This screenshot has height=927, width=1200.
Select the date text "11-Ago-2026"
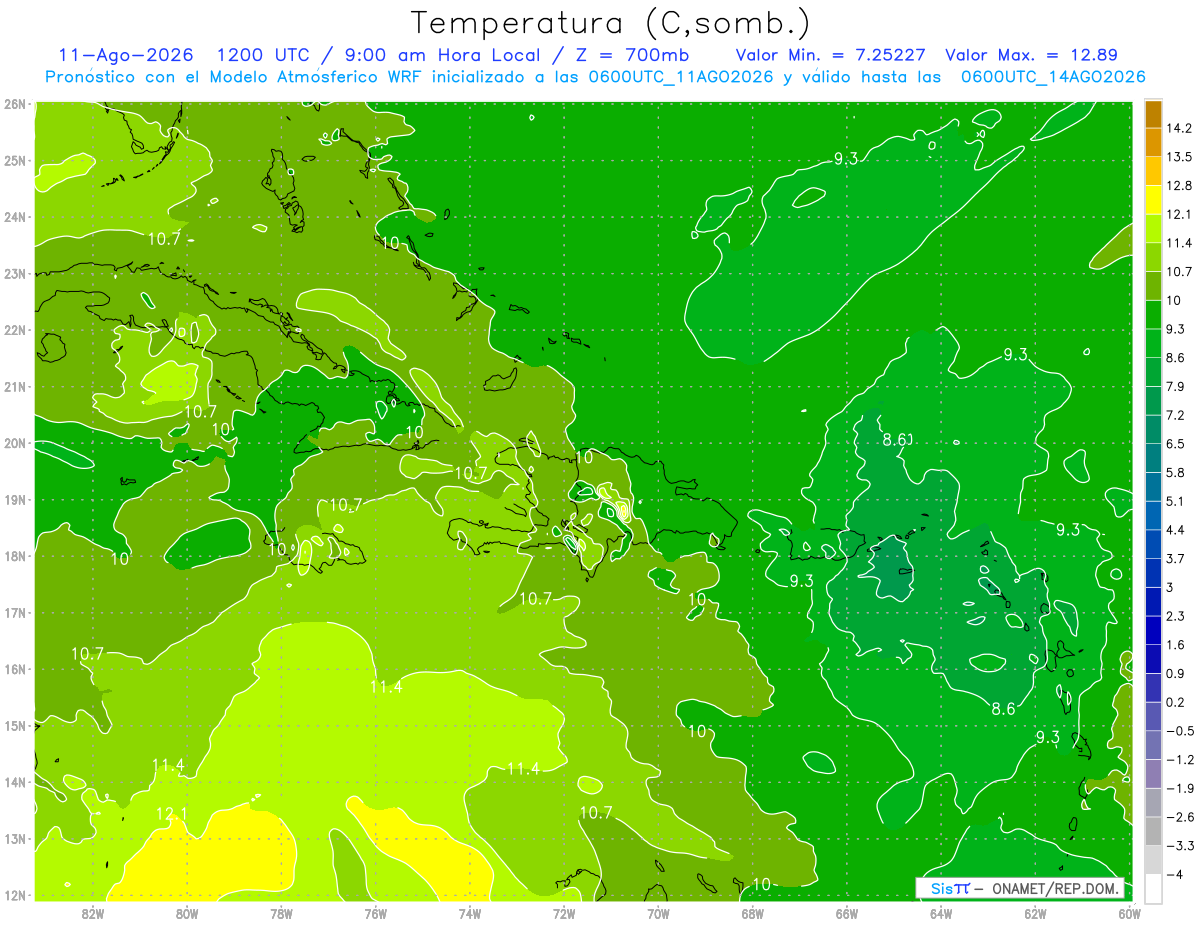click(125, 55)
